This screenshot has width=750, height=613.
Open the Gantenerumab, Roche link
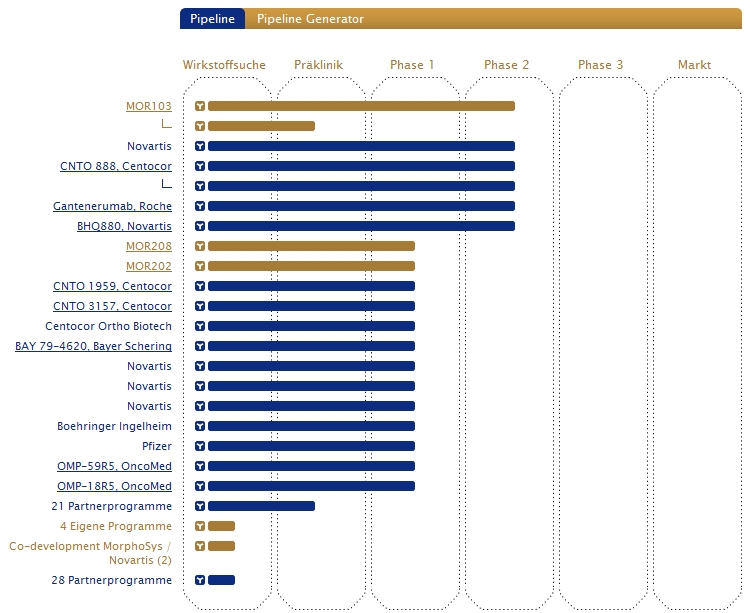(x=112, y=206)
